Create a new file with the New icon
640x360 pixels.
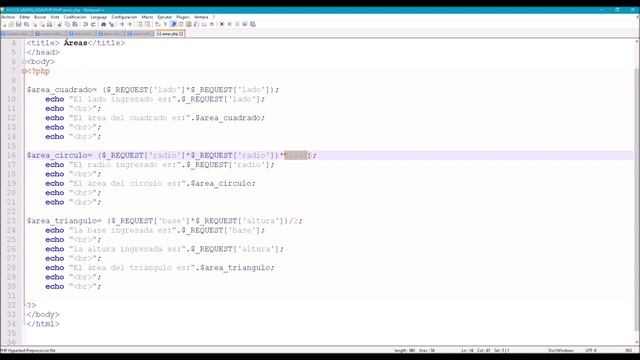click(x=4, y=24)
